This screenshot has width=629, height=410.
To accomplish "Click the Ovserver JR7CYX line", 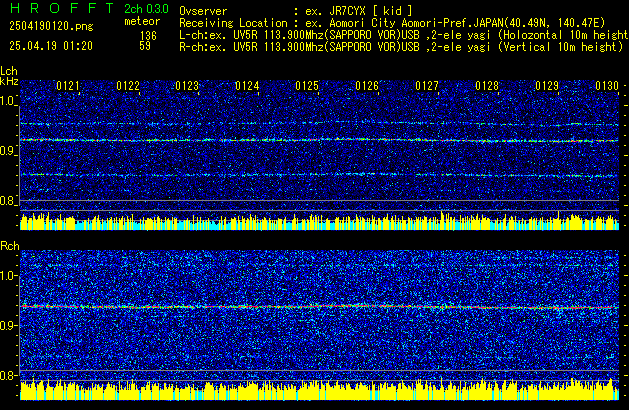I will point(296,11).
